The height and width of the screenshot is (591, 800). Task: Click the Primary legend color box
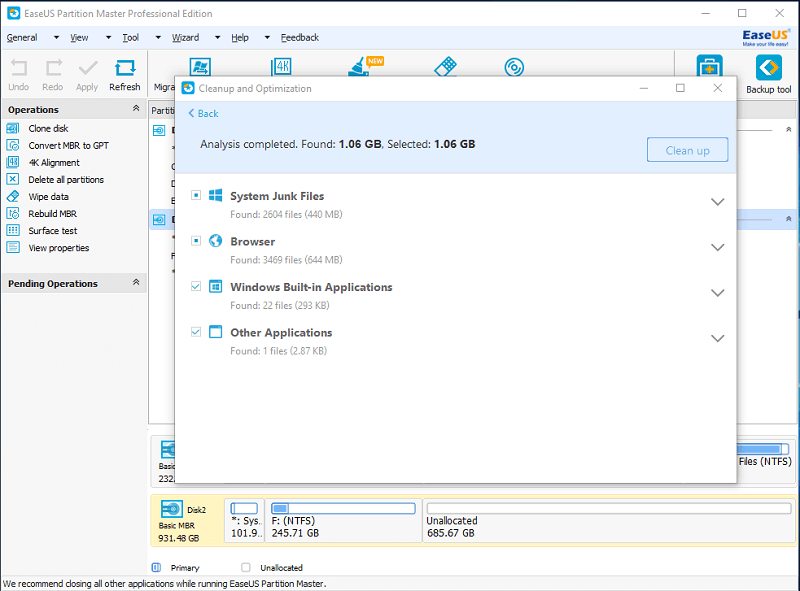point(156,568)
